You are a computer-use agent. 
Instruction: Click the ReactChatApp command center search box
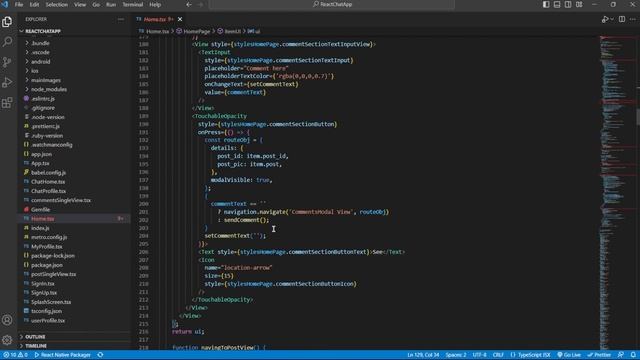[x=332, y=4]
